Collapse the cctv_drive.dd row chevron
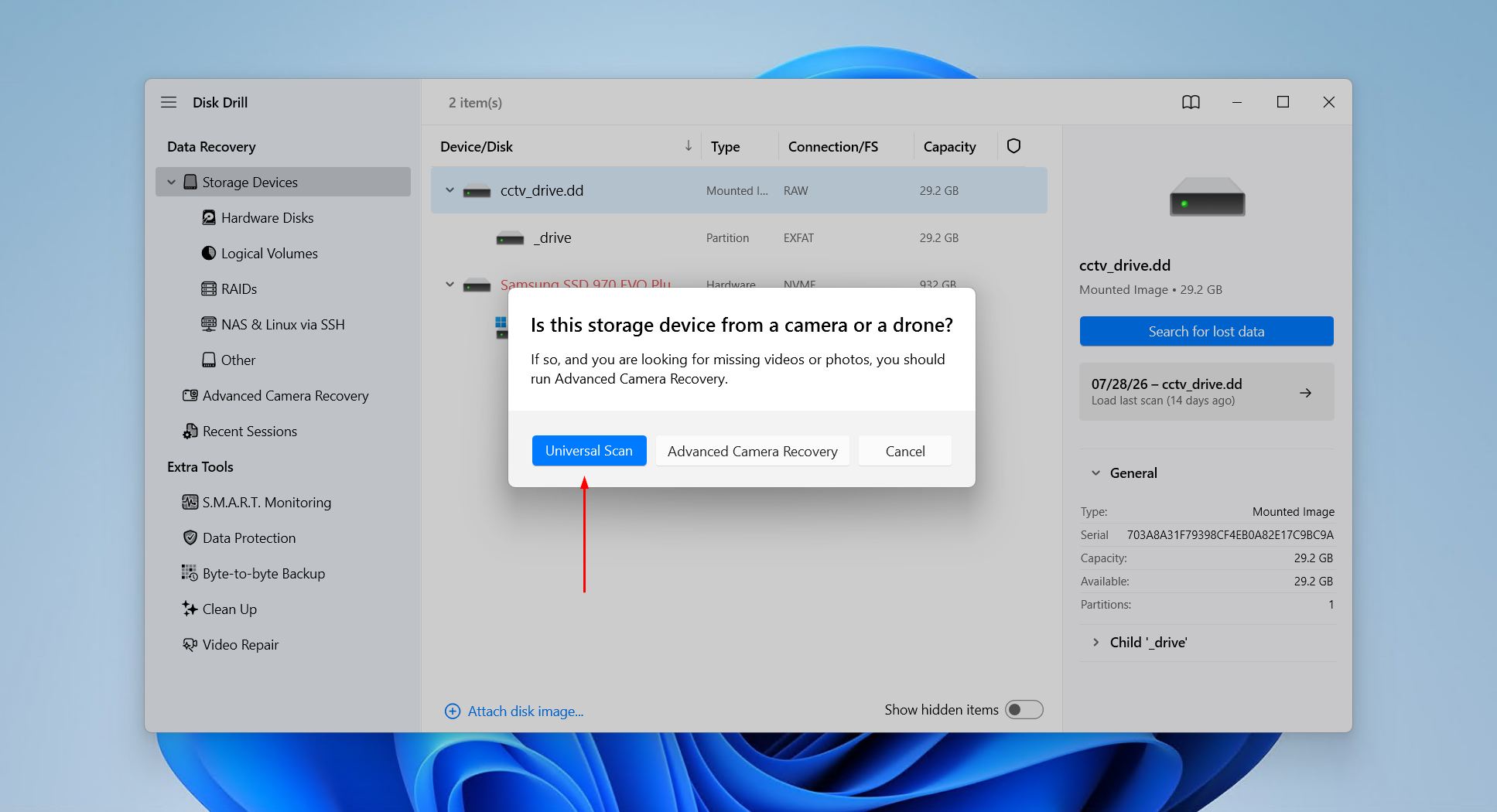The image size is (1497, 812). pyautogui.click(x=449, y=190)
